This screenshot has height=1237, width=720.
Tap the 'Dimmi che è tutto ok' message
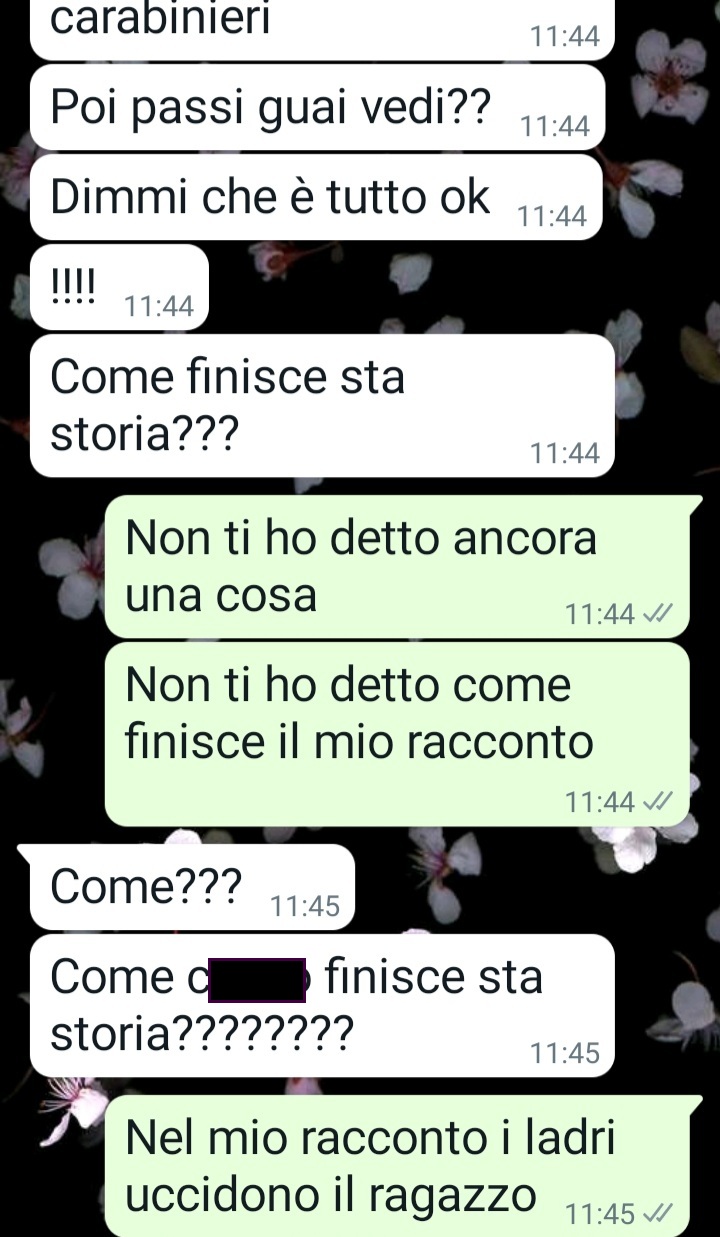coord(317,197)
